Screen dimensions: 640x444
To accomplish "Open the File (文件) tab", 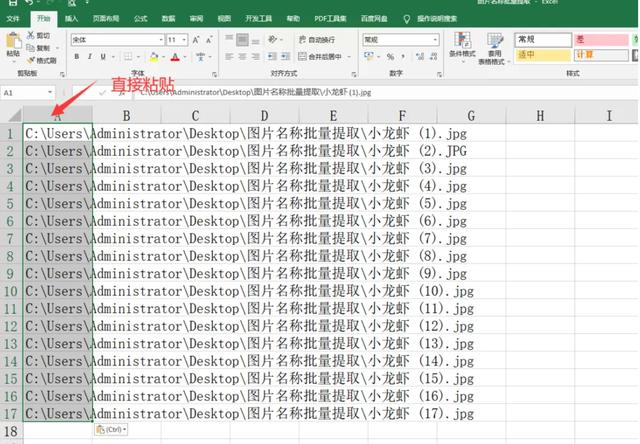I will pyautogui.click(x=13, y=18).
